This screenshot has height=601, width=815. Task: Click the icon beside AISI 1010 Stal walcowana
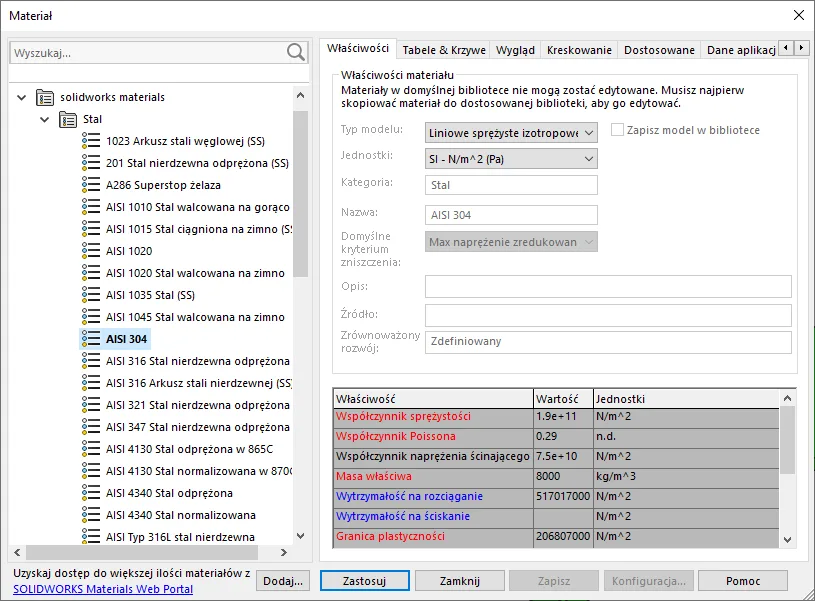(90, 207)
